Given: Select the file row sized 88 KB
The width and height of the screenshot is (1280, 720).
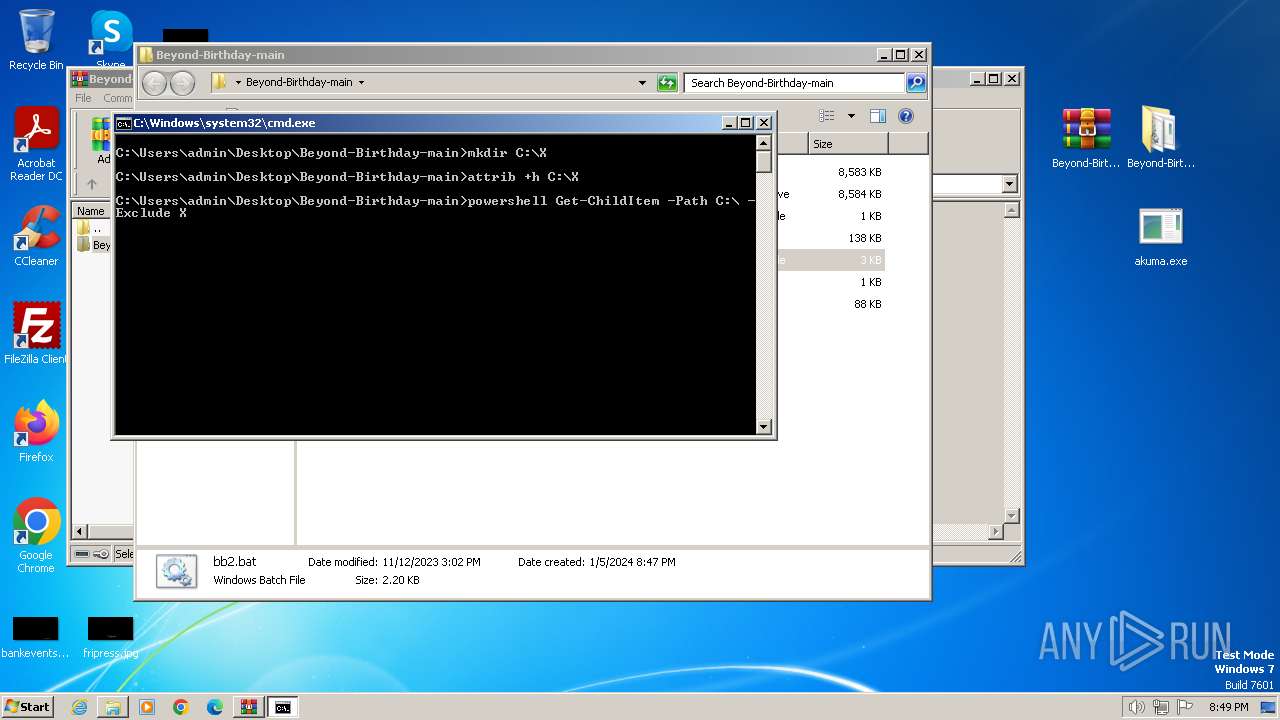Looking at the screenshot, I should tap(832, 304).
